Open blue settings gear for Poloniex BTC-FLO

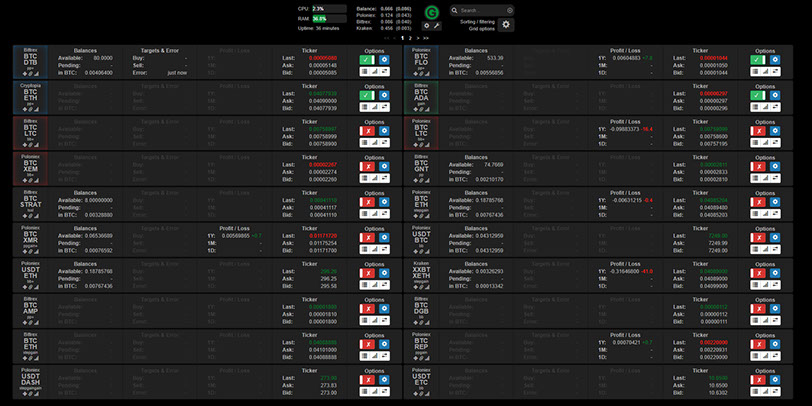(x=776, y=60)
